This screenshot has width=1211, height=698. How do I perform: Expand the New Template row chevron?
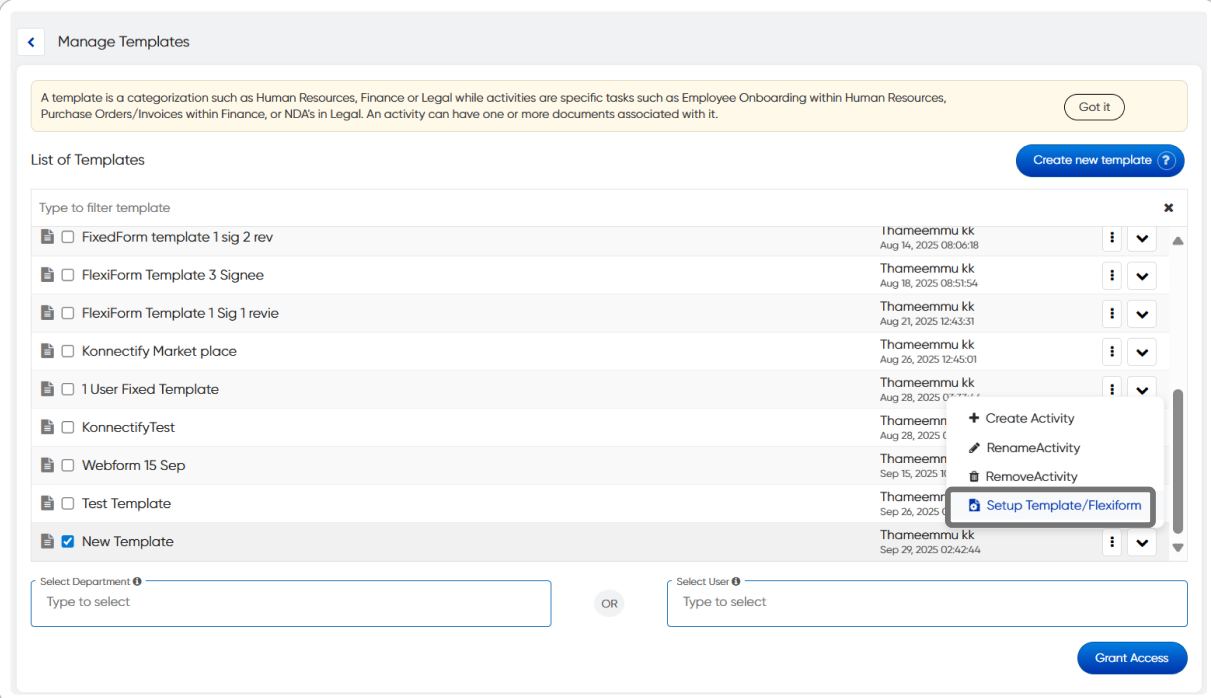coord(1142,542)
